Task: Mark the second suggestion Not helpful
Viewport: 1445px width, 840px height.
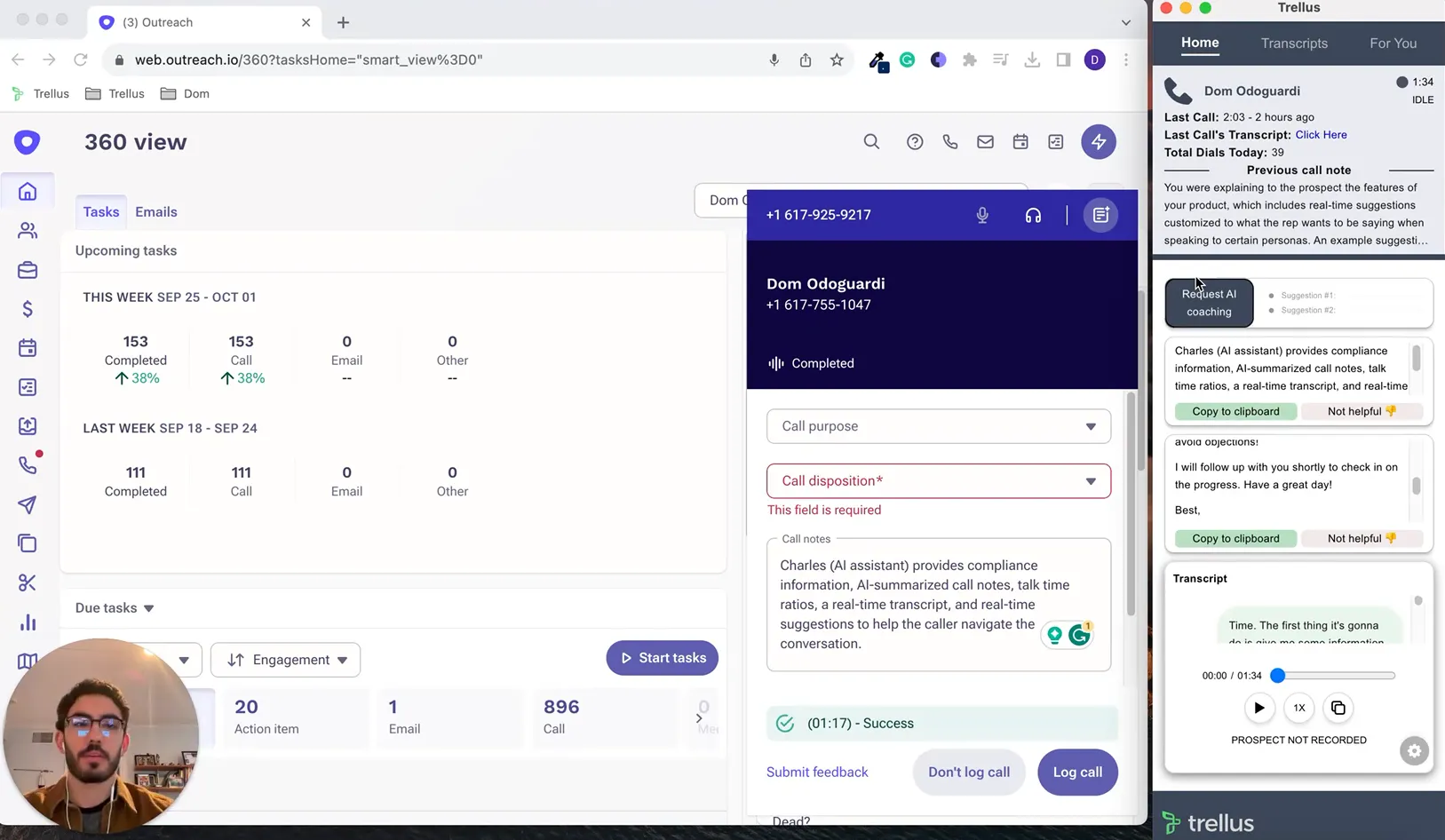Action: coord(1362,538)
